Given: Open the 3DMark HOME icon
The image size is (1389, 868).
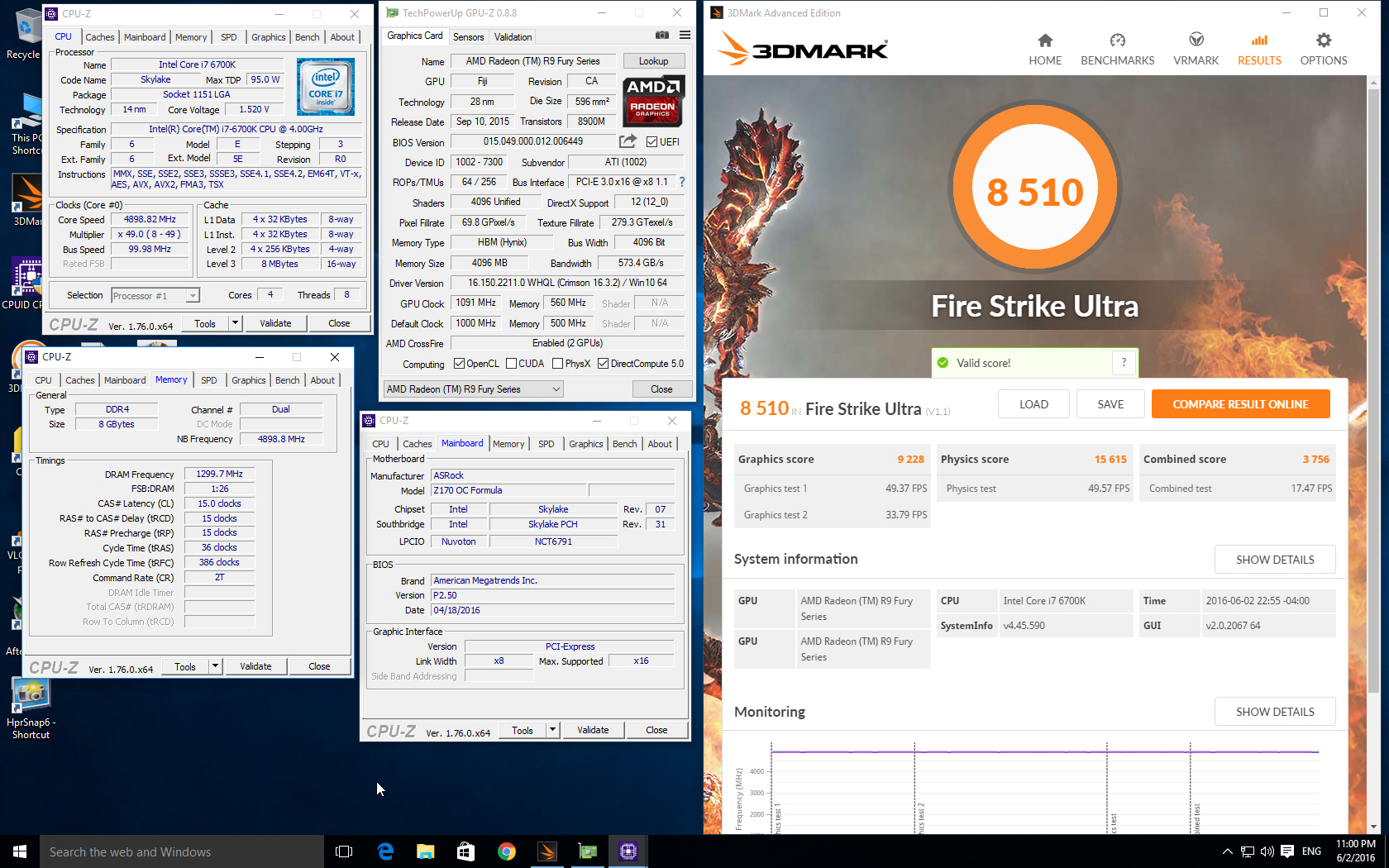Looking at the screenshot, I should (1045, 41).
